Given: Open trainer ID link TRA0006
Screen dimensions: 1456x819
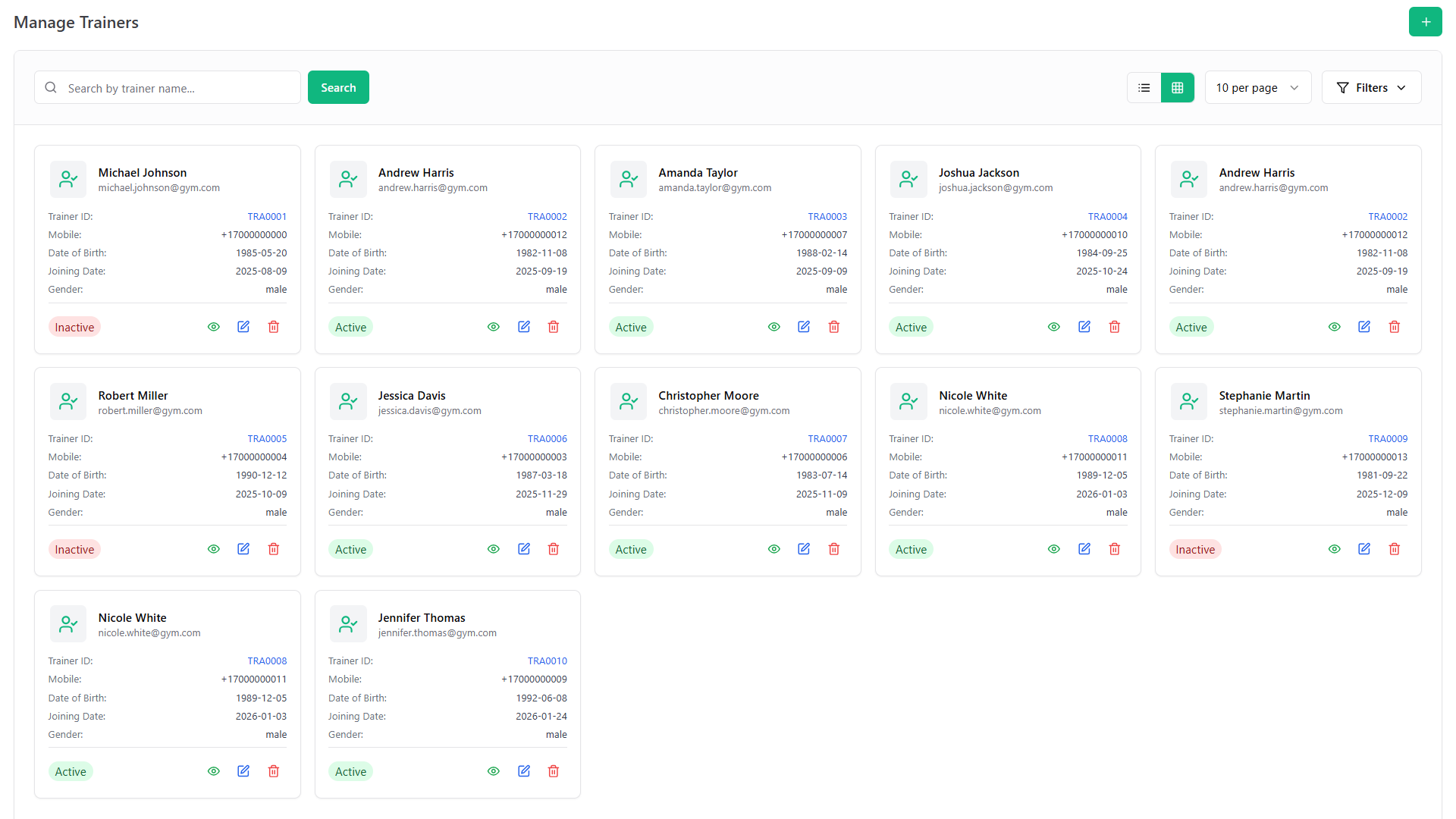Looking at the screenshot, I should [x=548, y=439].
